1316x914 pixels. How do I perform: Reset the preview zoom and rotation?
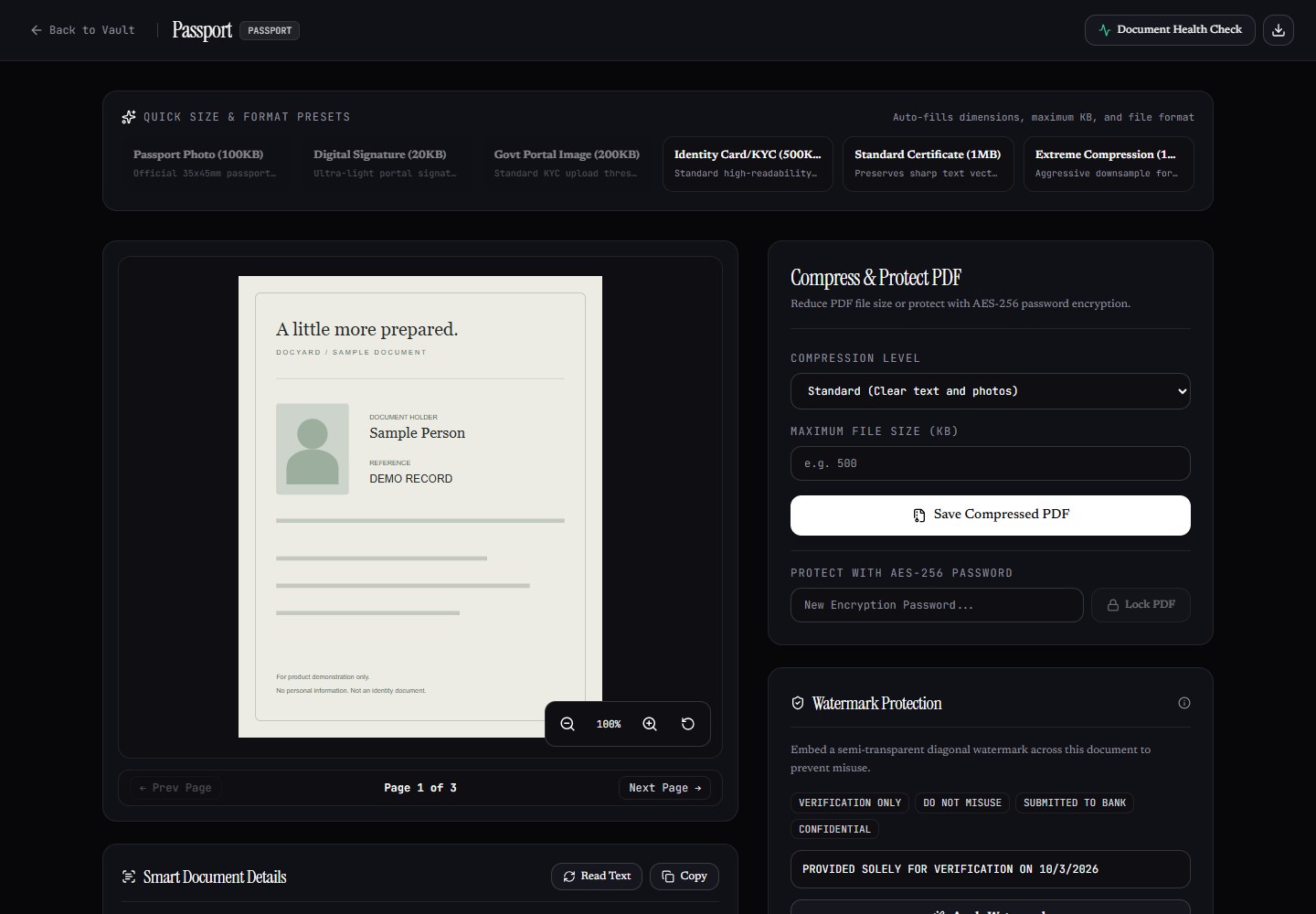pyautogui.click(x=688, y=724)
